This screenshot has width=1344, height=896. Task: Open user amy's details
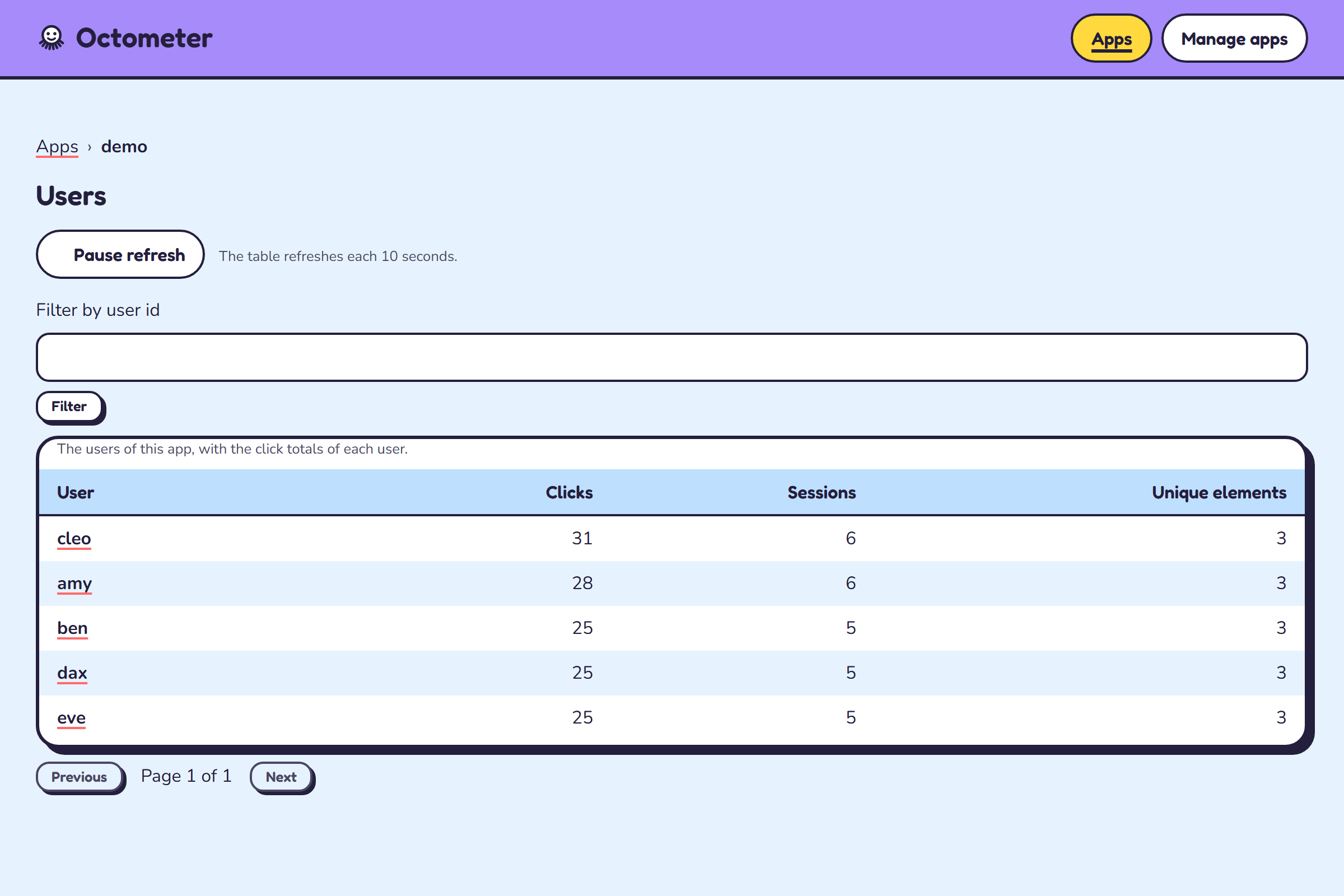point(74,584)
